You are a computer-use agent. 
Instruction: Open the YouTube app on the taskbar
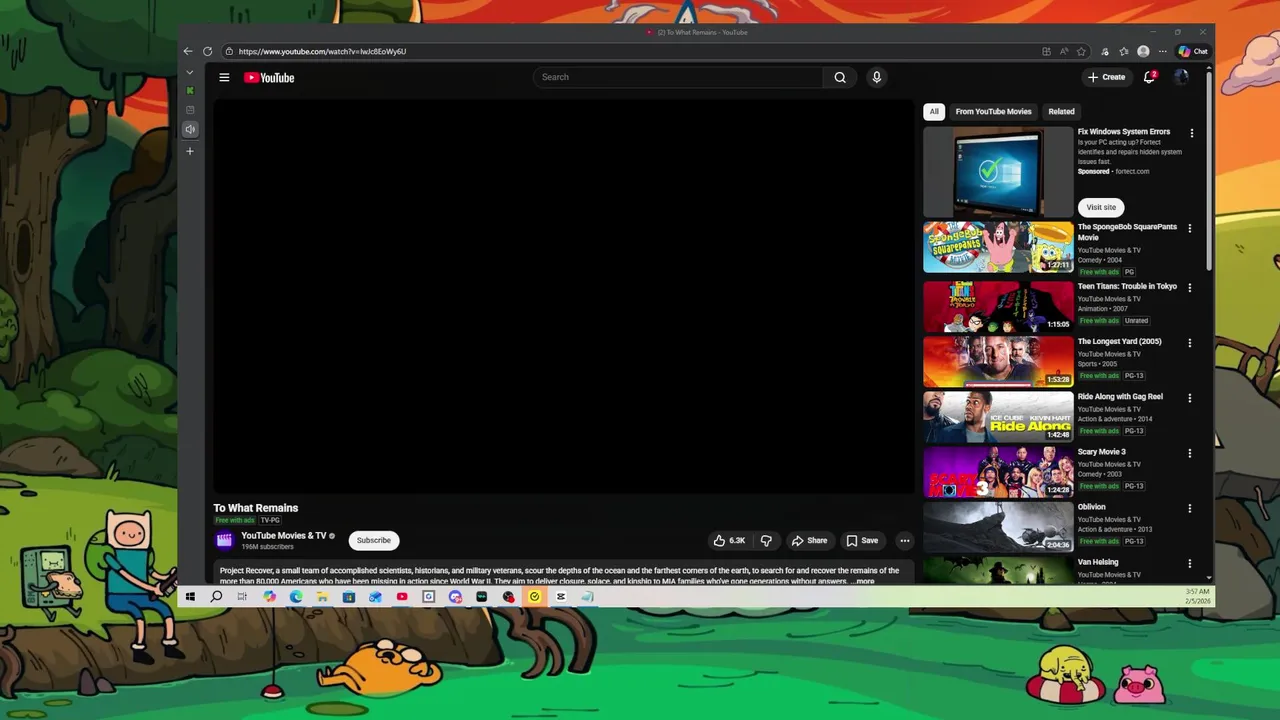tap(402, 597)
